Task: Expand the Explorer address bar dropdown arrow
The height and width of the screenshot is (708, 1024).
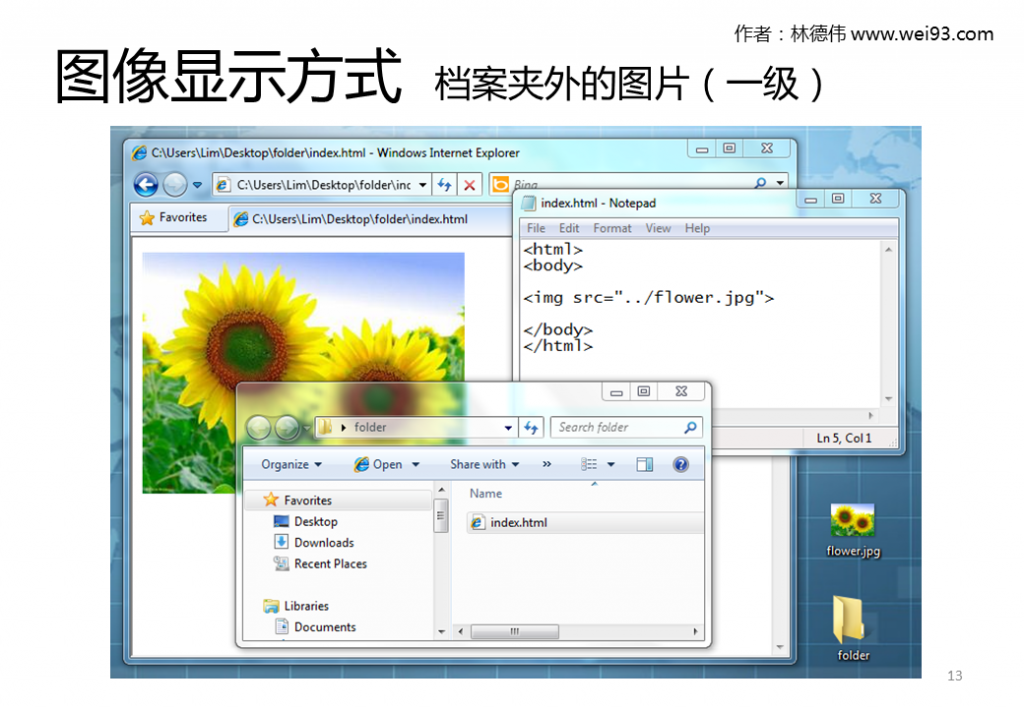Action: 507,428
